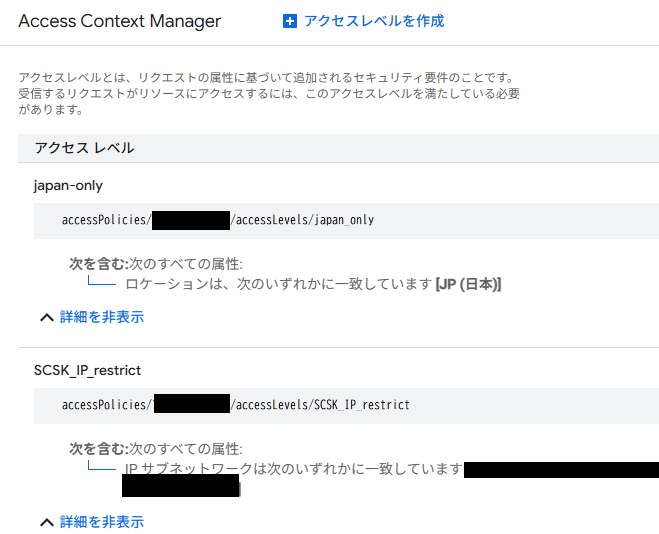Image resolution: width=659 pixels, height=534 pixels.
Task: Click 詳細を非表示 under SCSK_IP_restrict
Action: [x=102, y=521]
